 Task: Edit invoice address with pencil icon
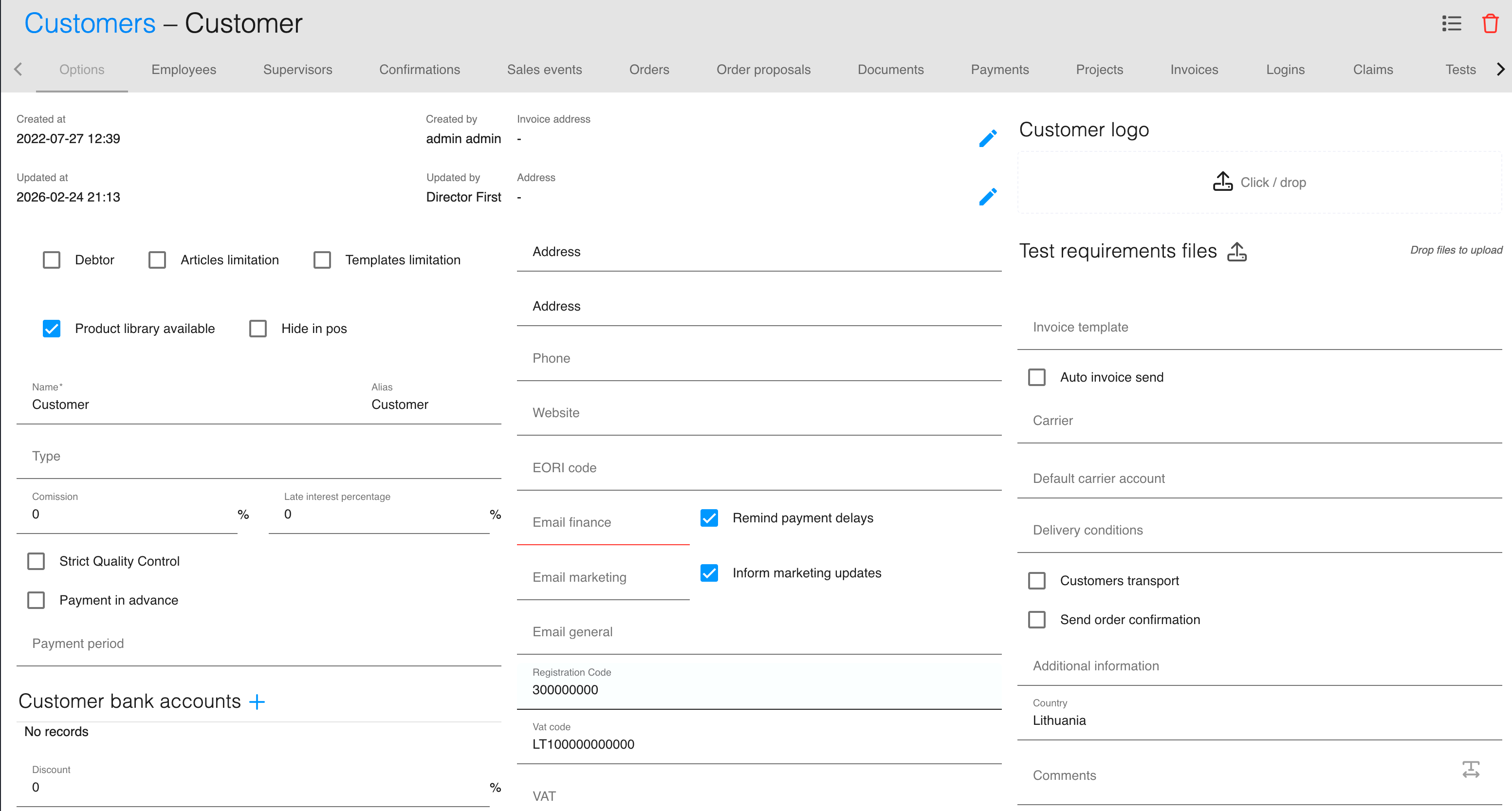tap(988, 138)
